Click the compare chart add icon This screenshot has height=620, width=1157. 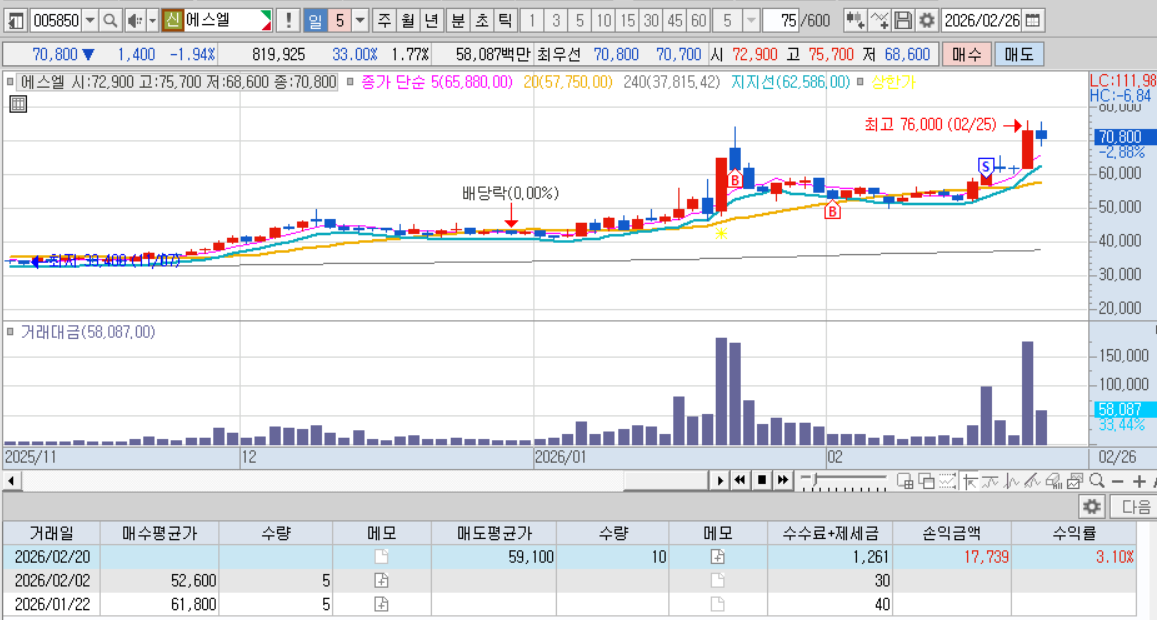click(x=879, y=21)
